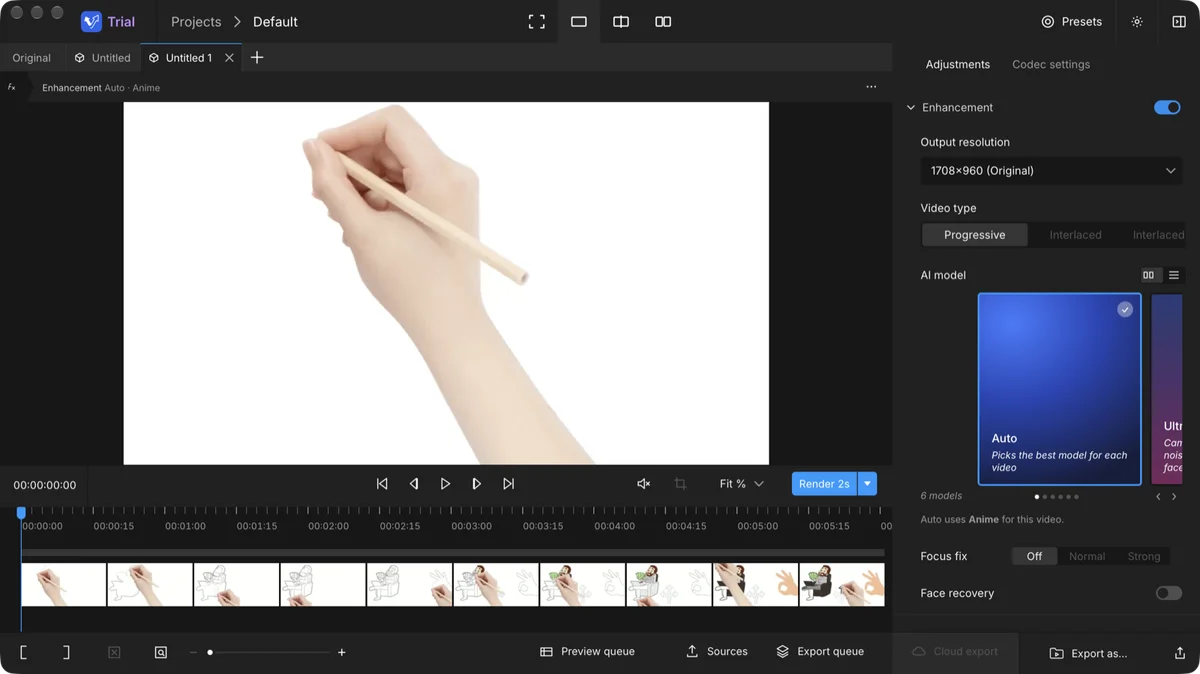Click the timecode 00:00:00:00 field
The height and width of the screenshot is (674, 1200).
coord(45,485)
